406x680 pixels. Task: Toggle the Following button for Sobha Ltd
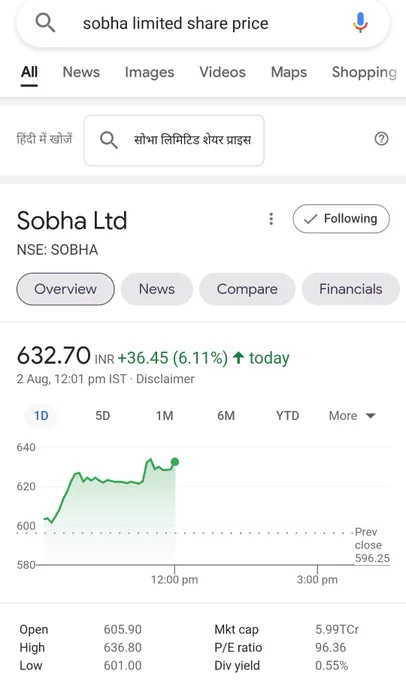pos(341,219)
